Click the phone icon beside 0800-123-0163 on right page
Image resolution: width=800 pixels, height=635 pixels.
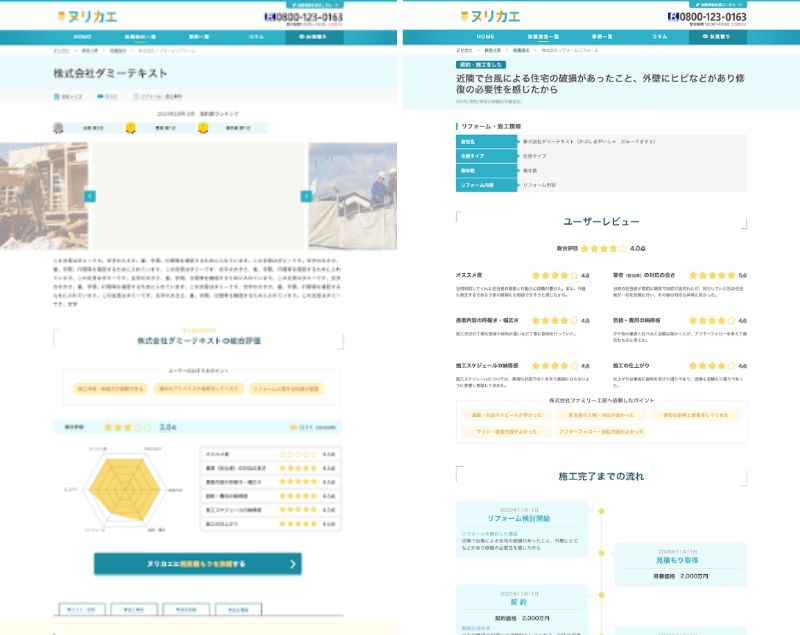tap(673, 16)
